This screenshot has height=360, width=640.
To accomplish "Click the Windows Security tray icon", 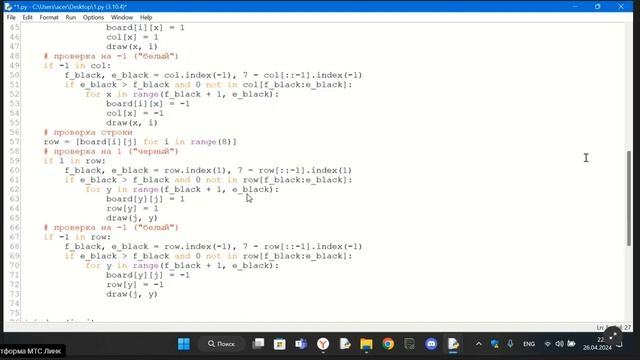I will 495,344.
